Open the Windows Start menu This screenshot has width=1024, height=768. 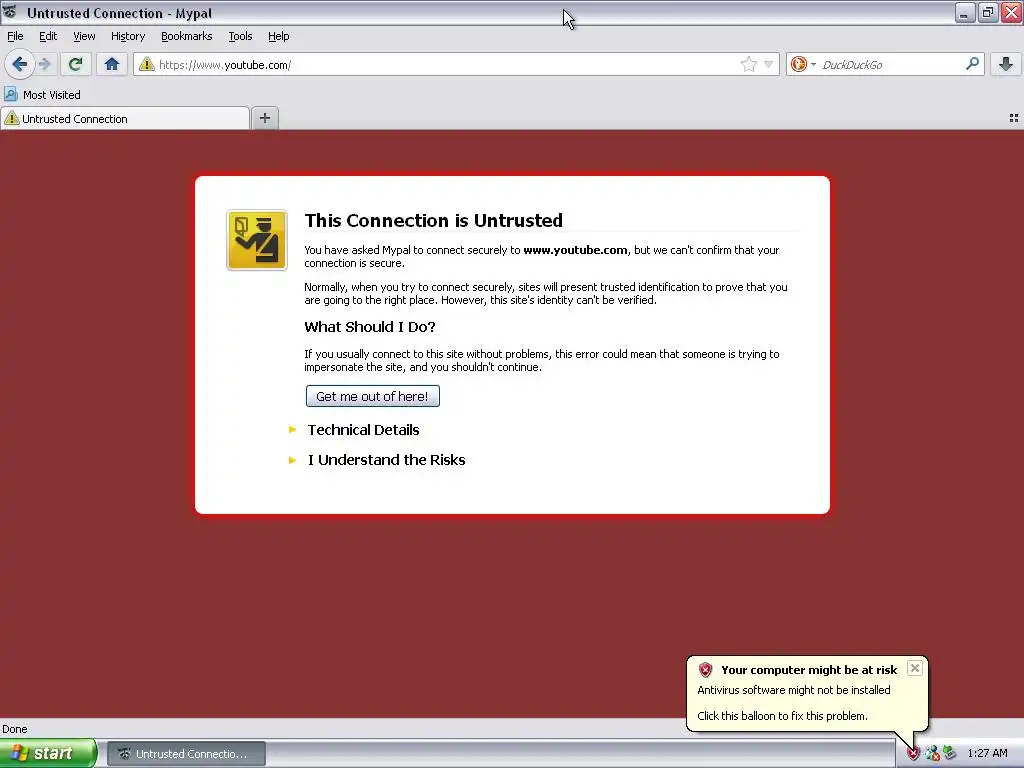[48, 753]
